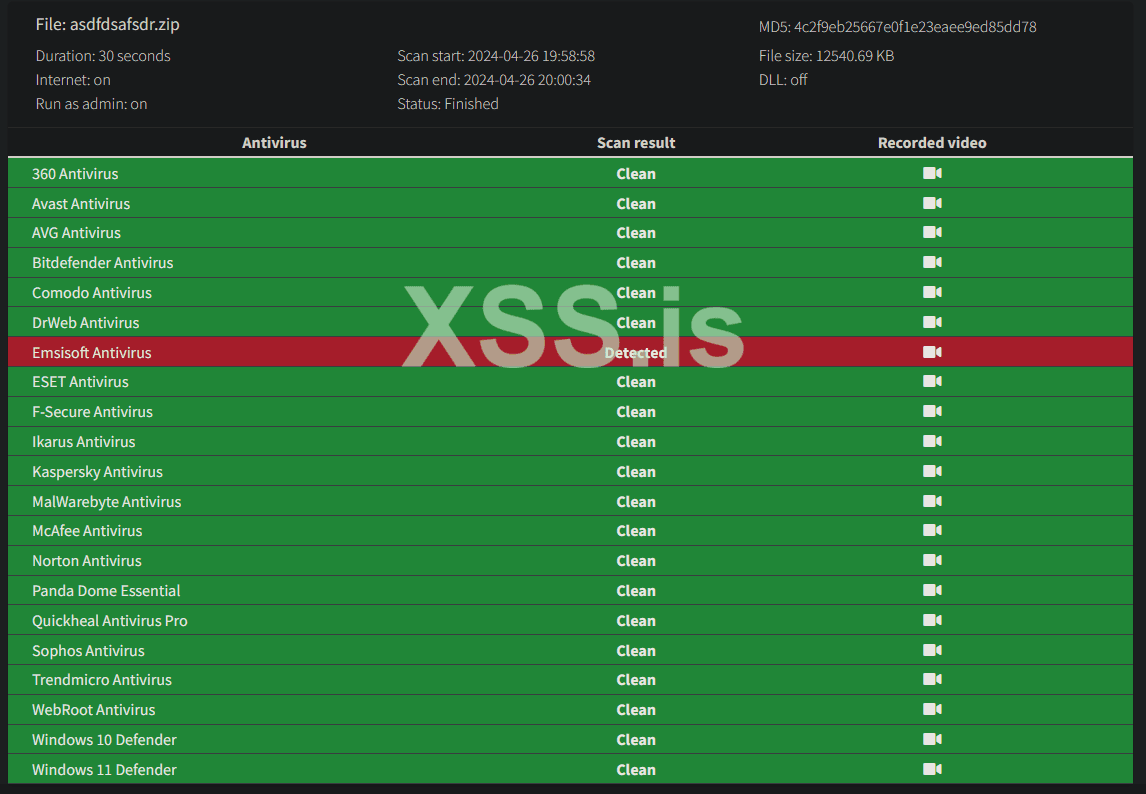This screenshot has width=1146, height=794.
Task: Select Clean result for Windows 11 Defender
Action: [x=636, y=770]
